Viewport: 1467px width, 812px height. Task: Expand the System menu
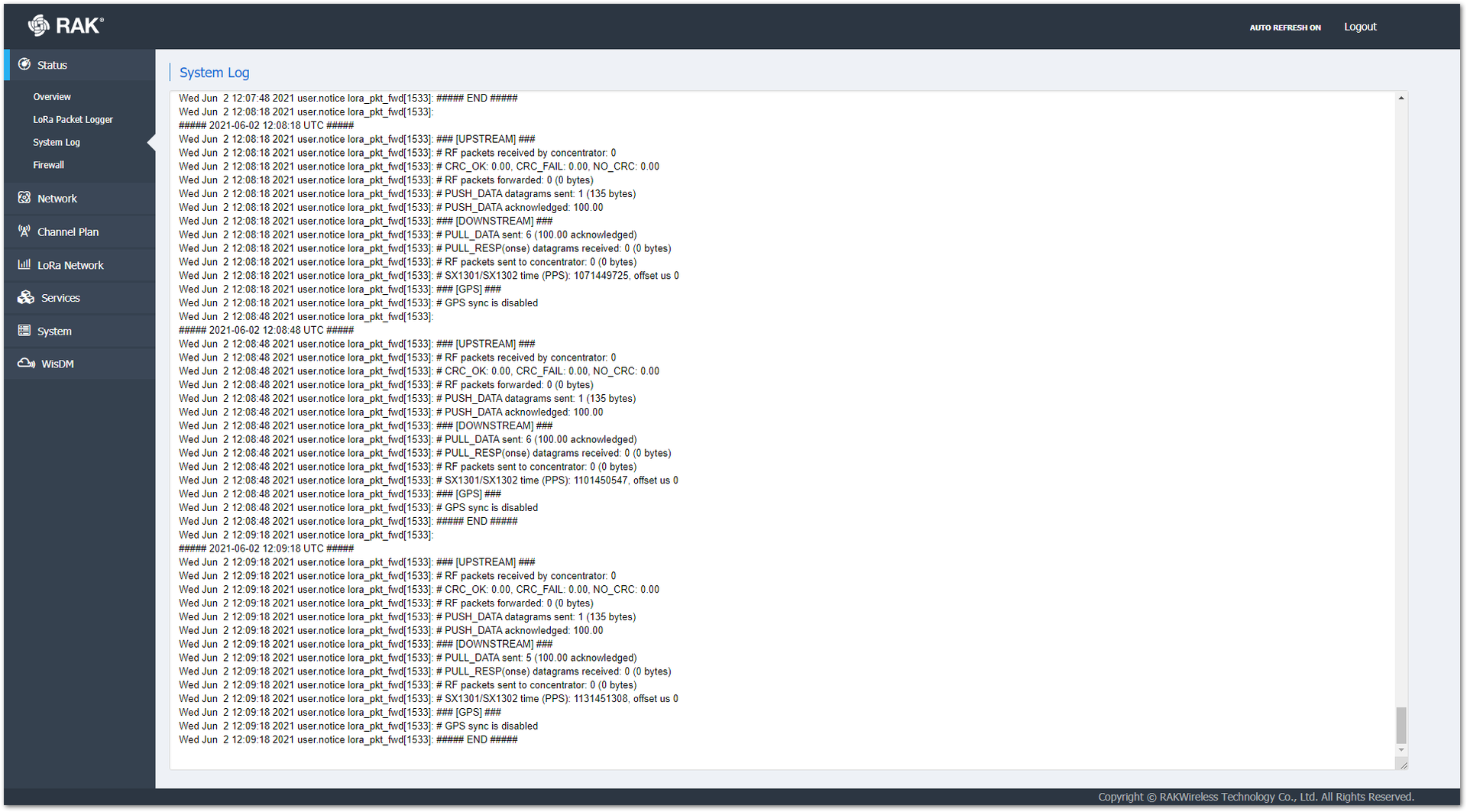79,331
